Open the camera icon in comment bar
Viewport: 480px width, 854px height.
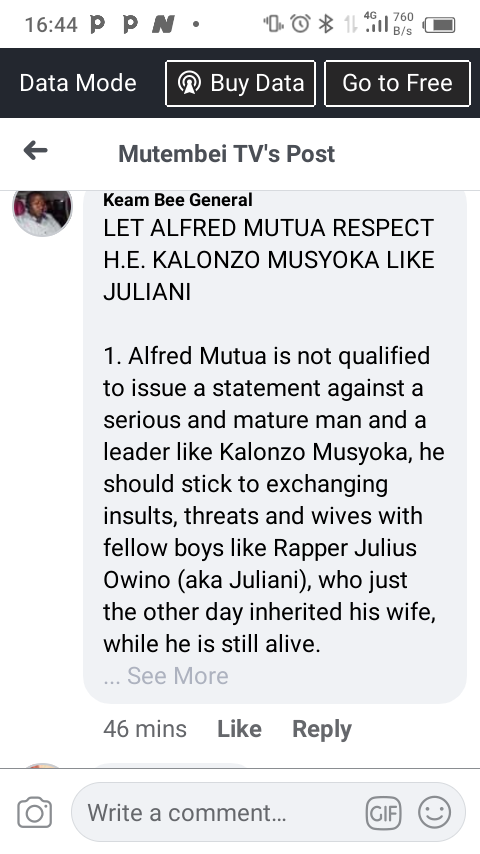35,813
